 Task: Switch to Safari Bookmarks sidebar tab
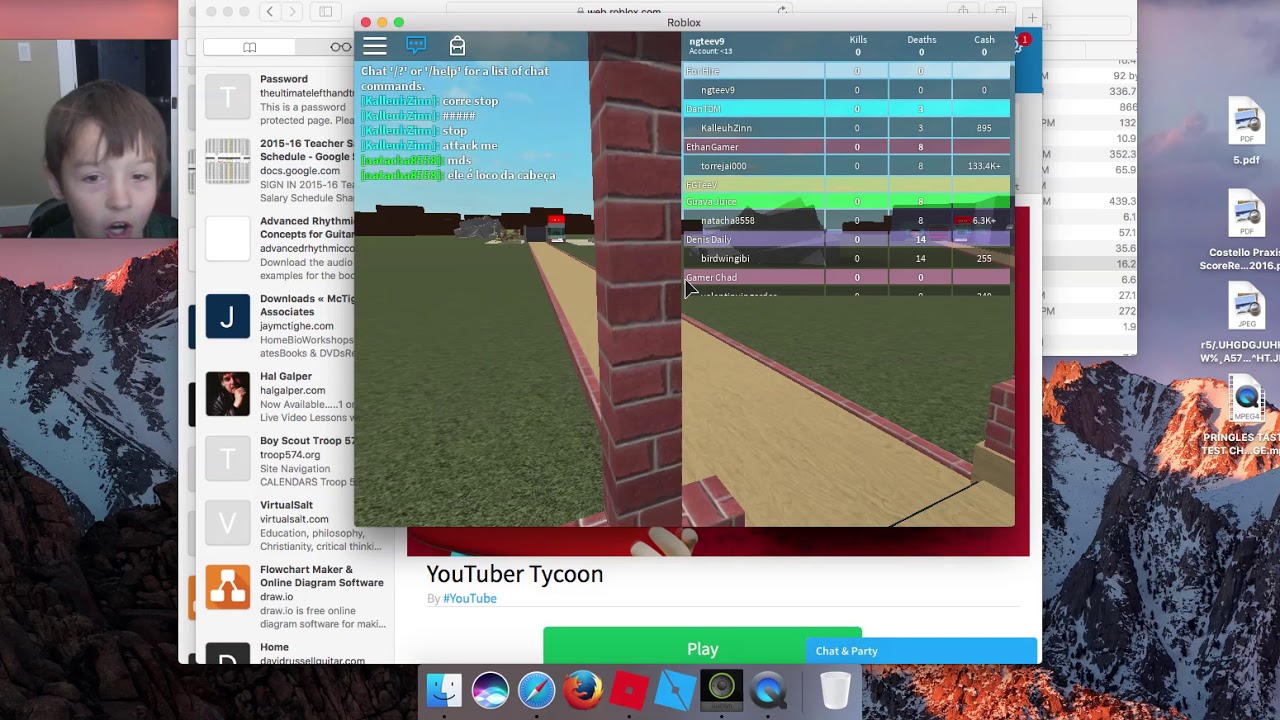[250, 47]
